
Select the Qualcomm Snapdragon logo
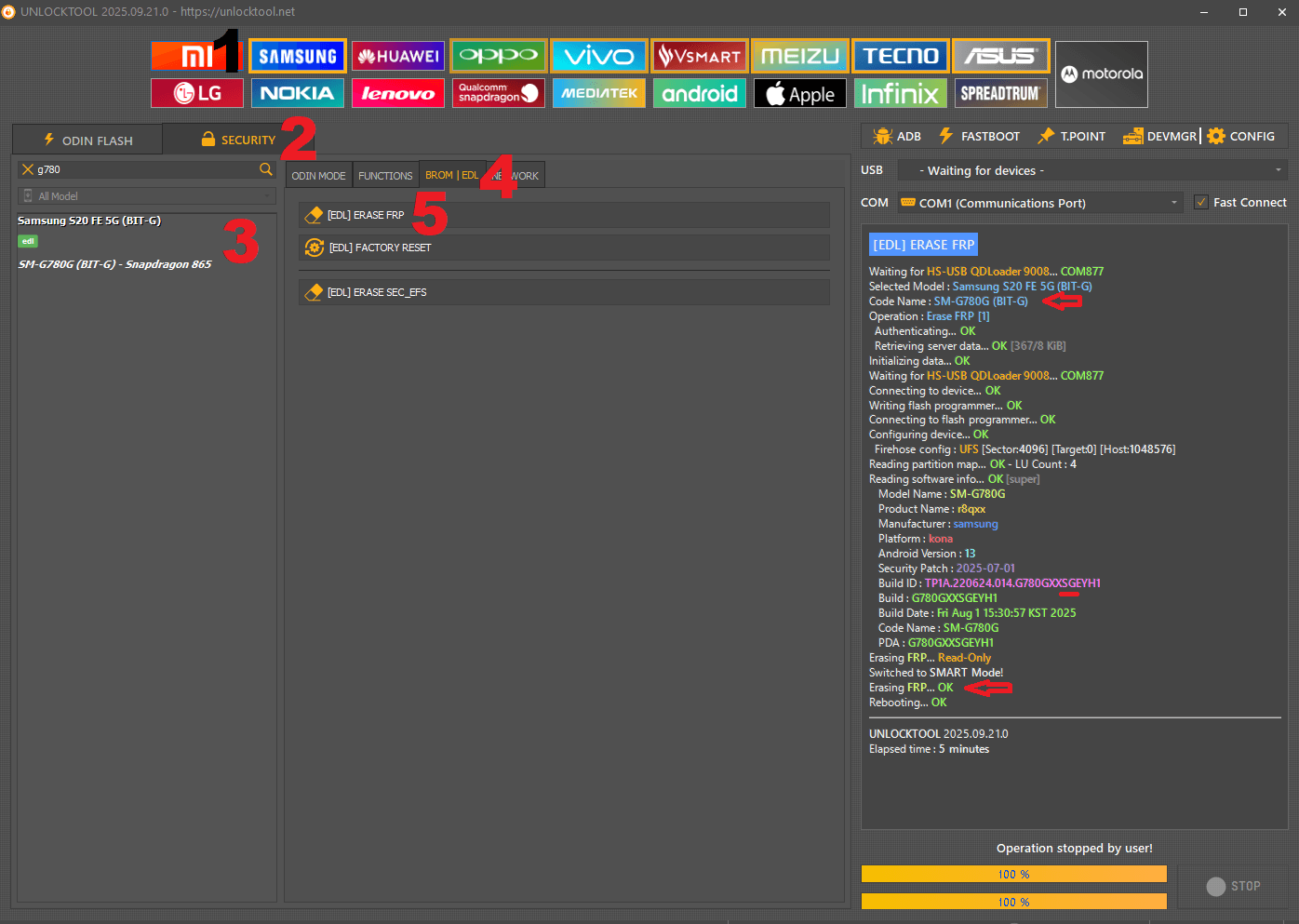pyautogui.click(x=499, y=93)
